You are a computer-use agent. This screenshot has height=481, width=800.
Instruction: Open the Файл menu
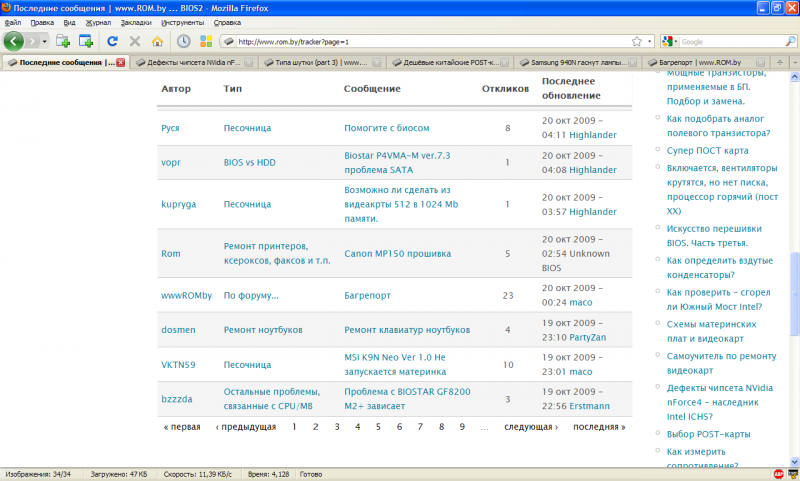pos(13,22)
